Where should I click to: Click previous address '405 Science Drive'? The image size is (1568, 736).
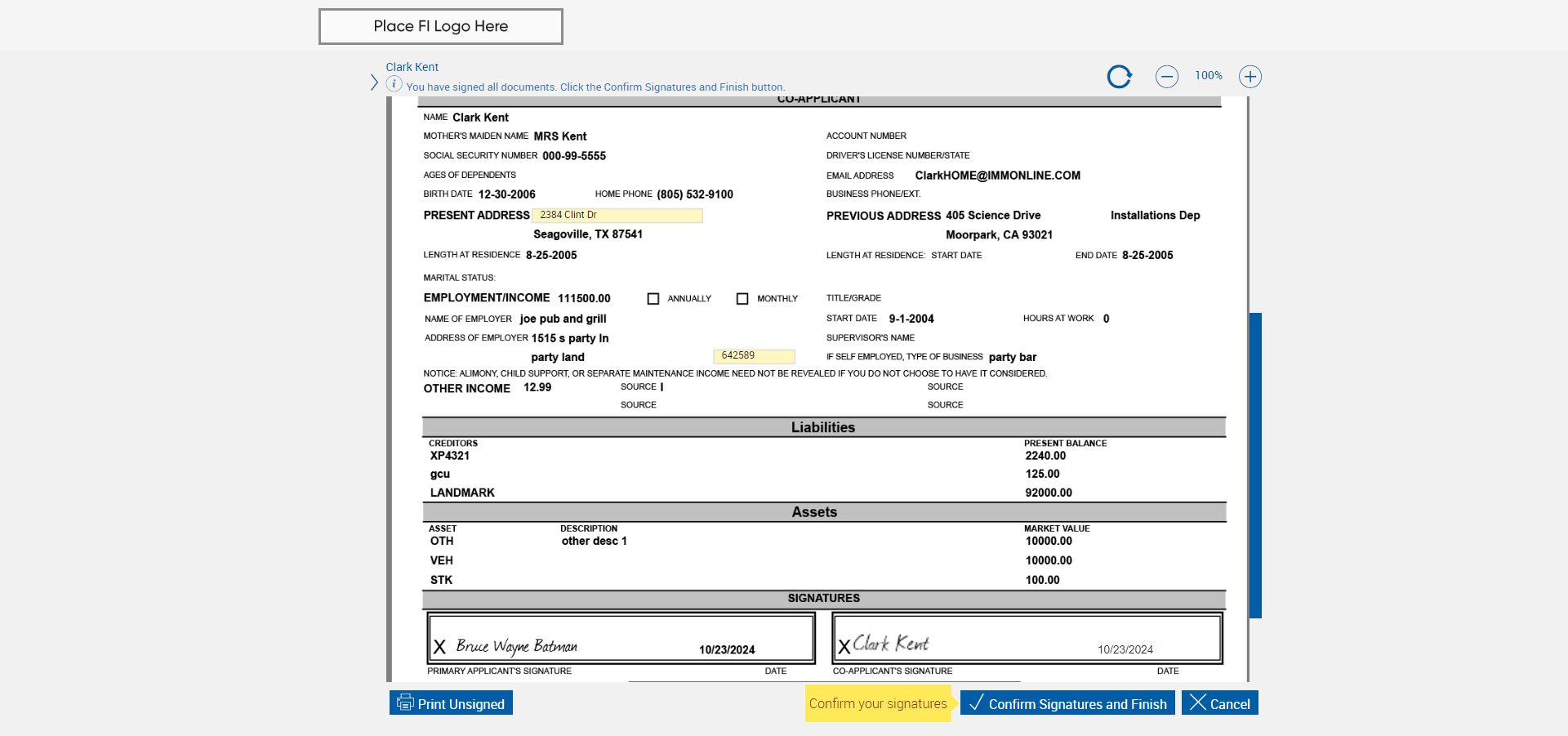993,216
